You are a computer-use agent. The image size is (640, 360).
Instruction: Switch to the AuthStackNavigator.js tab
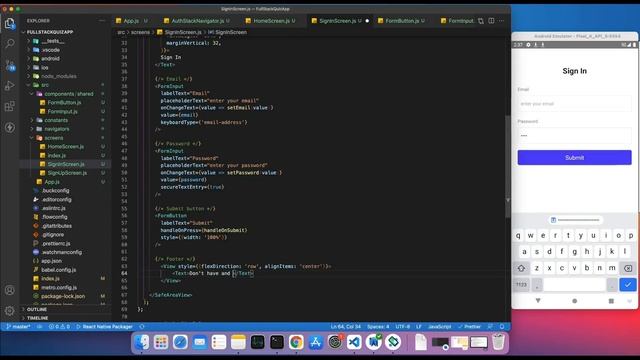197,20
